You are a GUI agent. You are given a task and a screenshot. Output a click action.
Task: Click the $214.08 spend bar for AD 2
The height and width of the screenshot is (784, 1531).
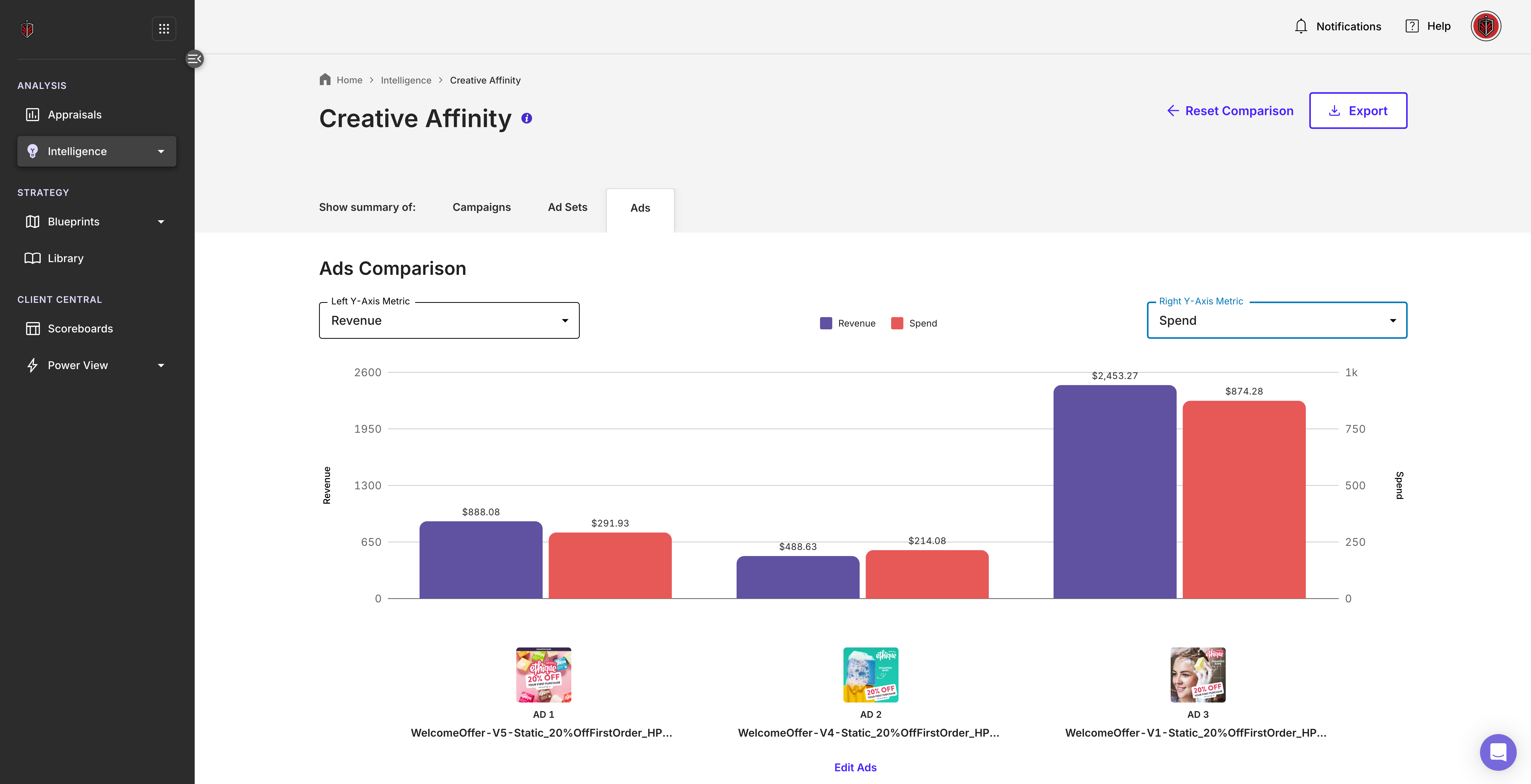click(x=927, y=574)
